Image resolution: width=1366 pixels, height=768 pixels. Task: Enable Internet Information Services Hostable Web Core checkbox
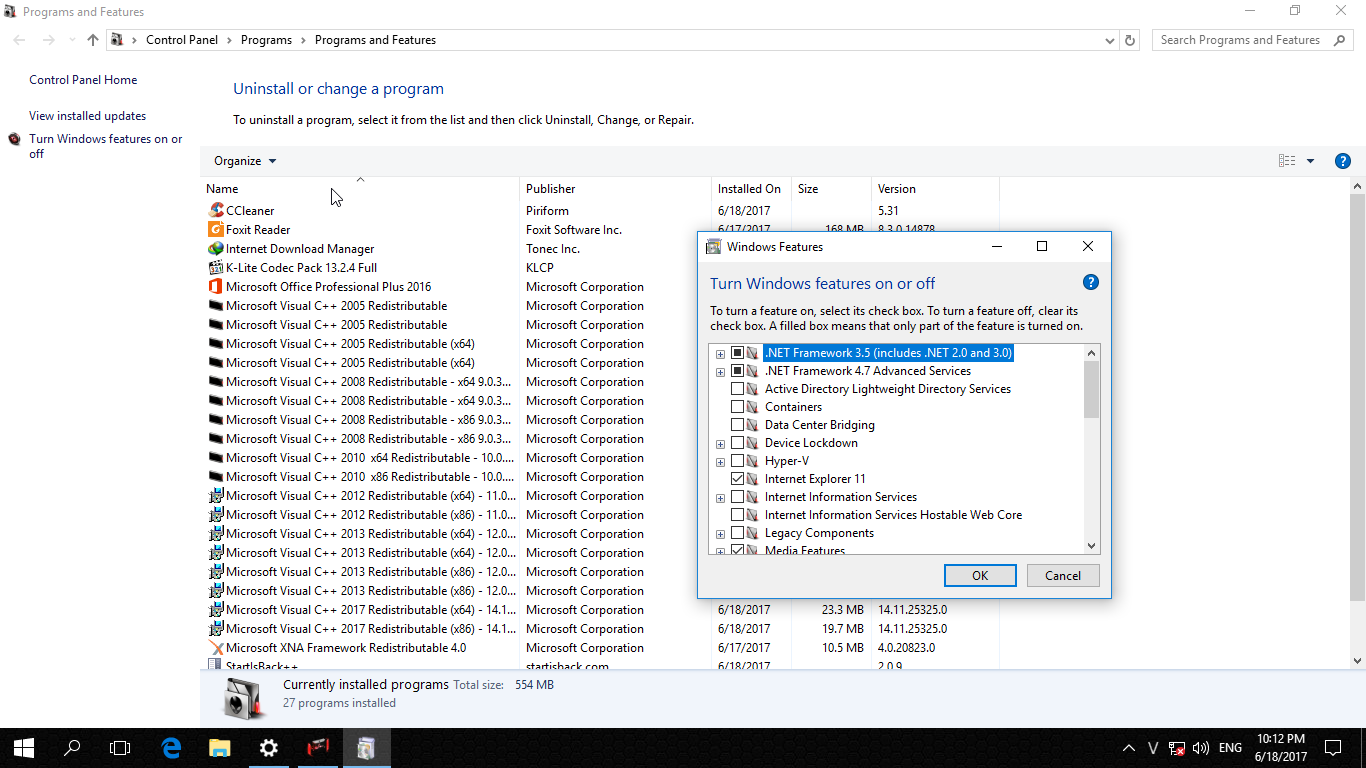tap(738, 515)
